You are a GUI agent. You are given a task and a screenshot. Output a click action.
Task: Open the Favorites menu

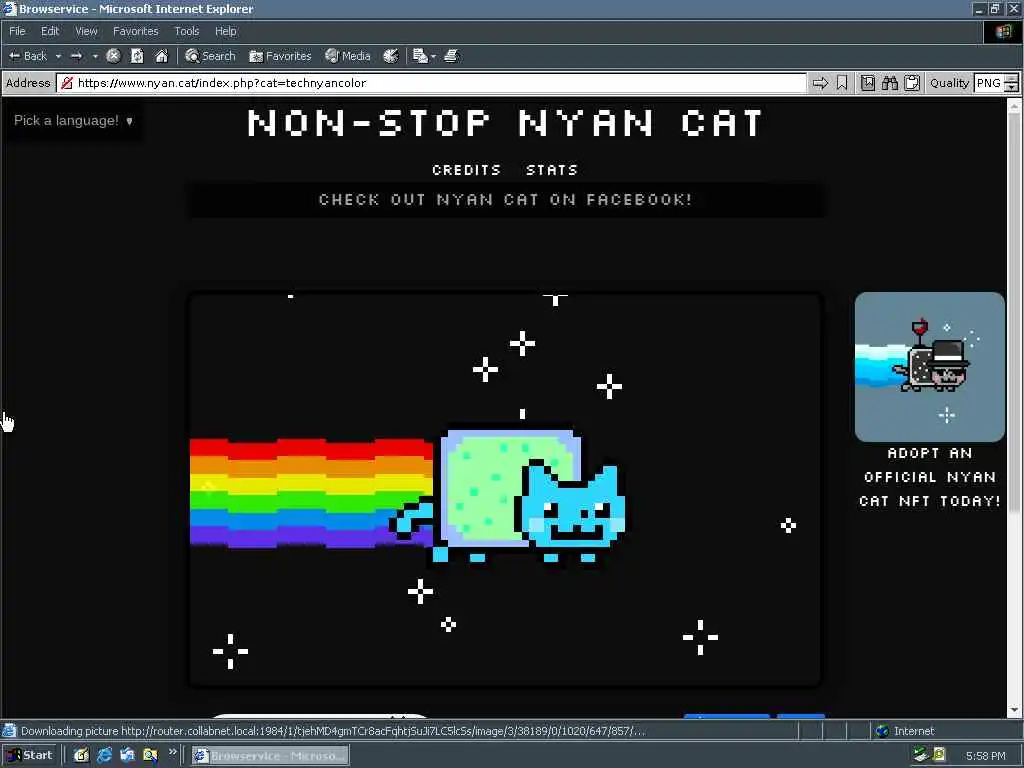pos(135,31)
